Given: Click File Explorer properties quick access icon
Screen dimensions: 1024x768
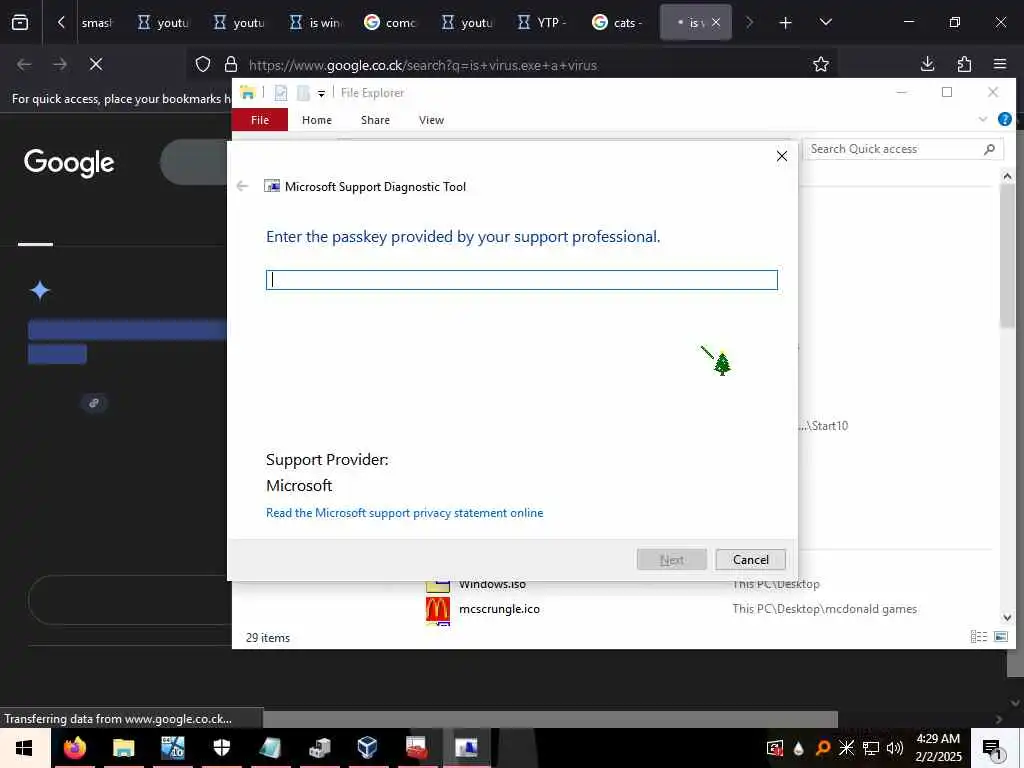Looking at the screenshot, I should pyautogui.click(x=281, y=93).
